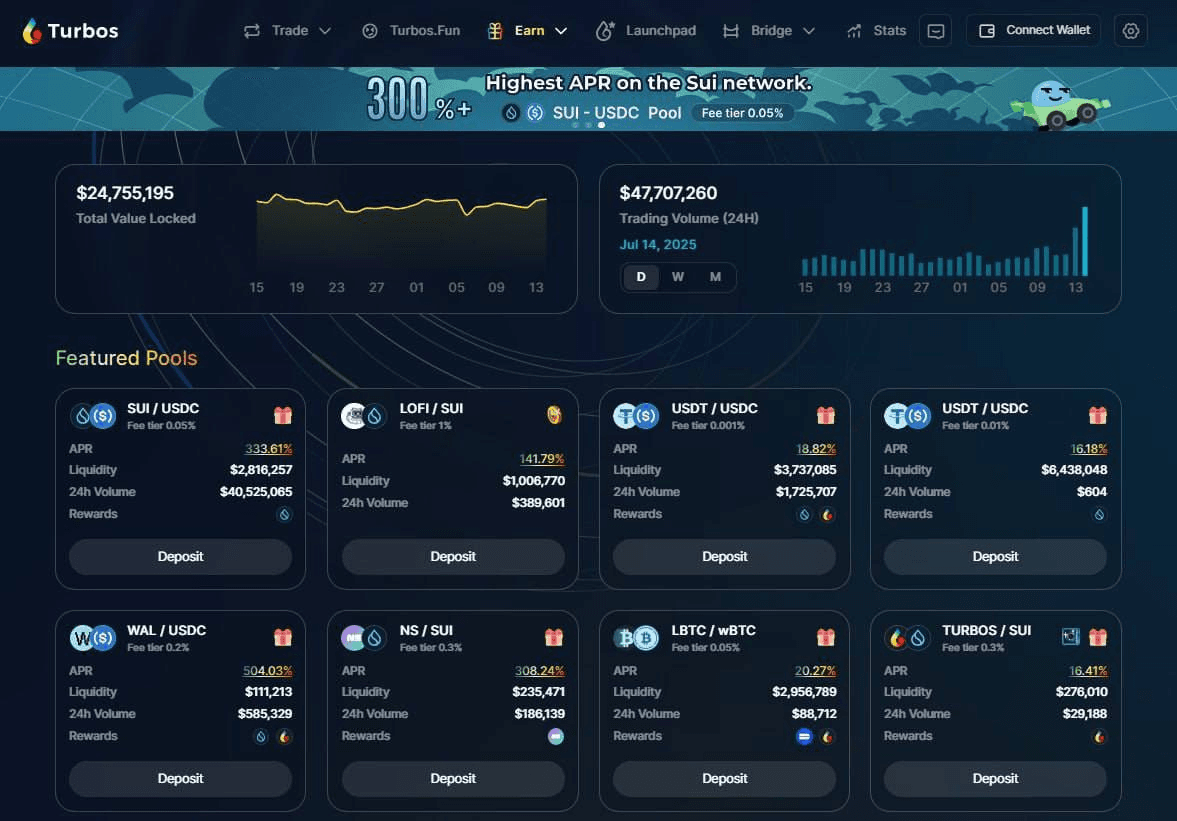
Task: Click Turbos reward icon on TURBOS / SUI card
Action: [1099, 737]
